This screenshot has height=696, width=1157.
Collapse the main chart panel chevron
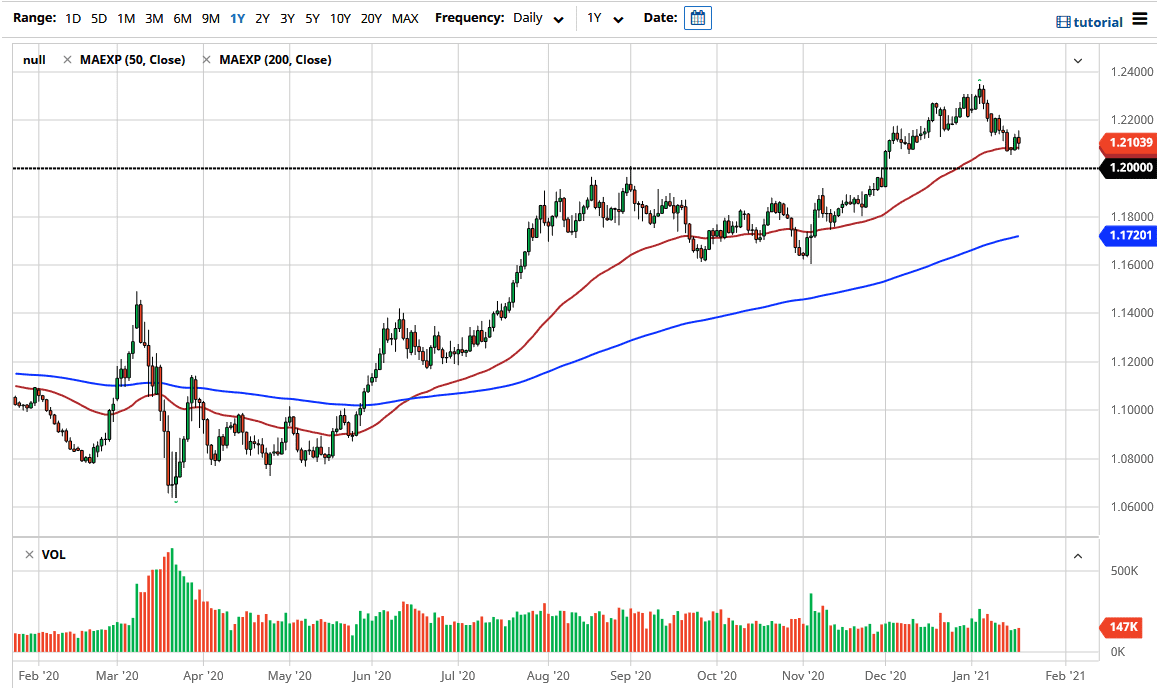(x=1078, y=60)
